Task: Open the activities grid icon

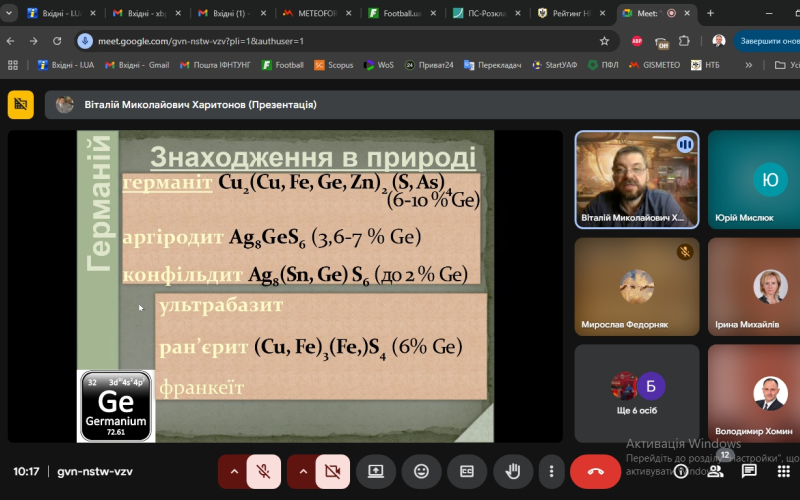Action: point(784,471)
